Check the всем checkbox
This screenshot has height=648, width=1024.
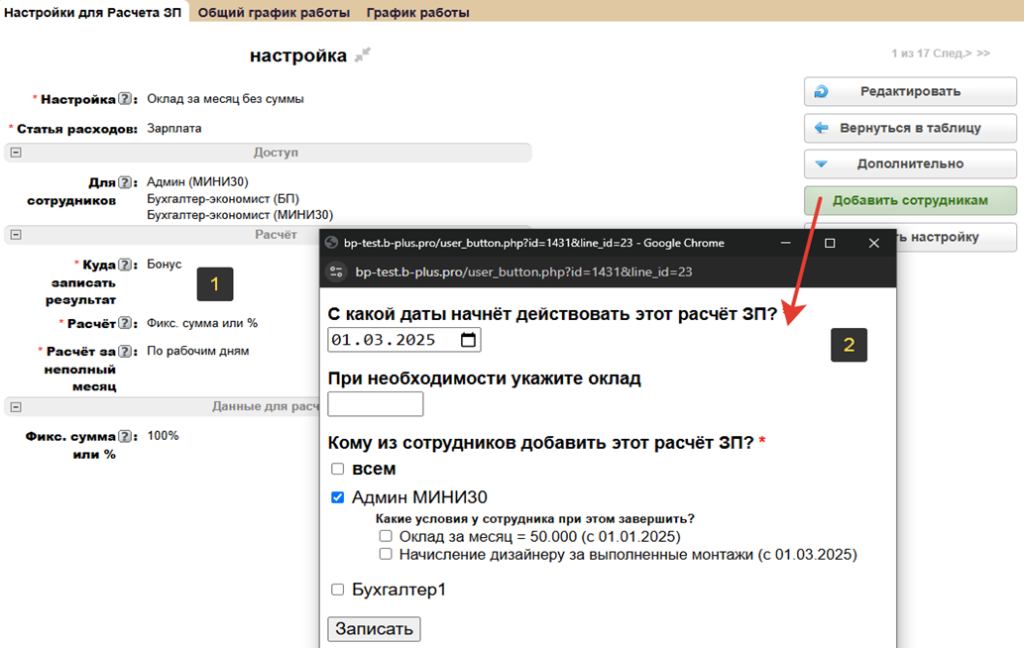tap(338, 469)
